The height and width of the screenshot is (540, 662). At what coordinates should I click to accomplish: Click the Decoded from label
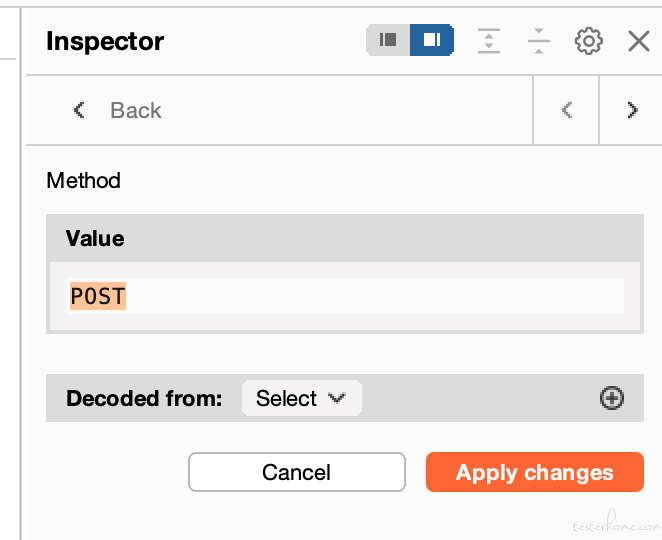(144, 398)
